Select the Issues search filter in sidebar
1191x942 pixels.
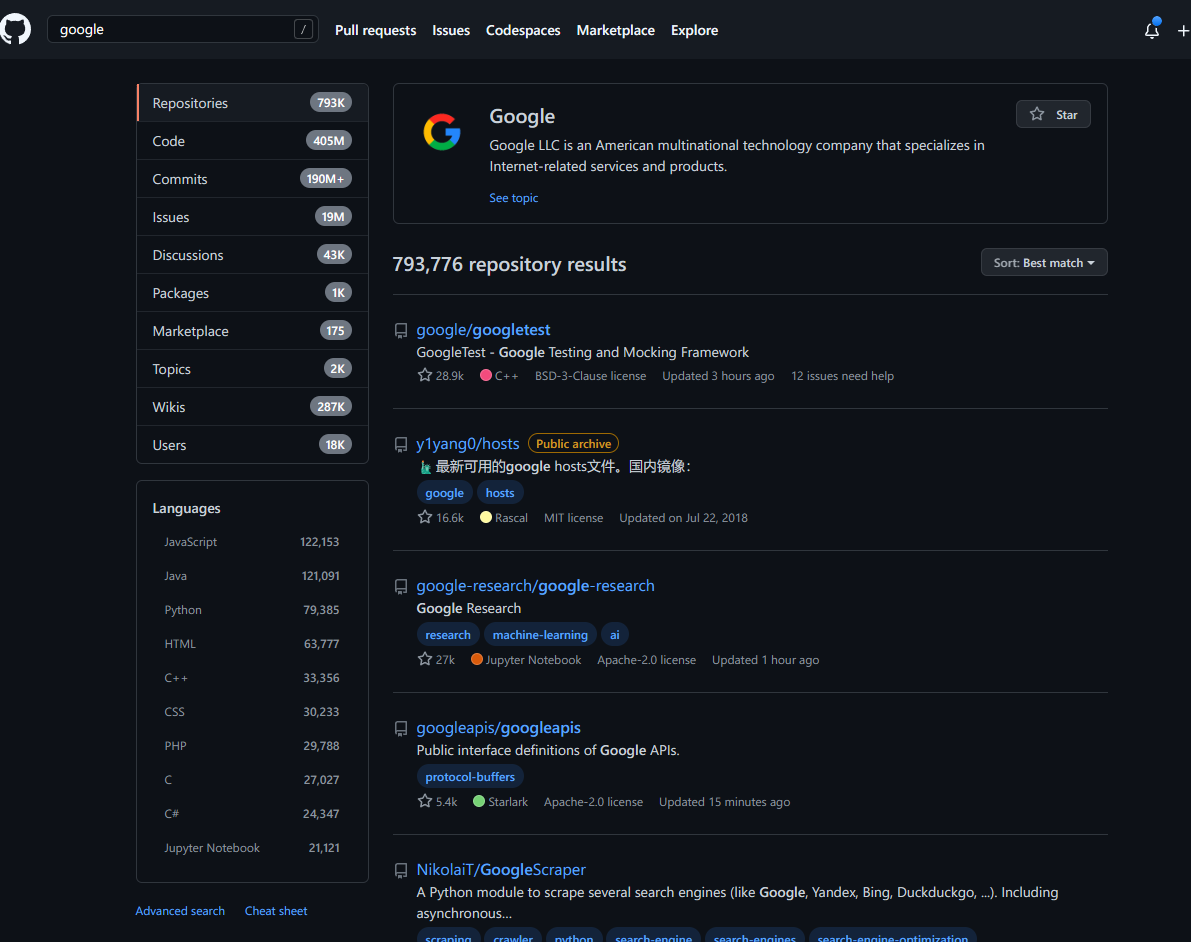click(252, 217)
